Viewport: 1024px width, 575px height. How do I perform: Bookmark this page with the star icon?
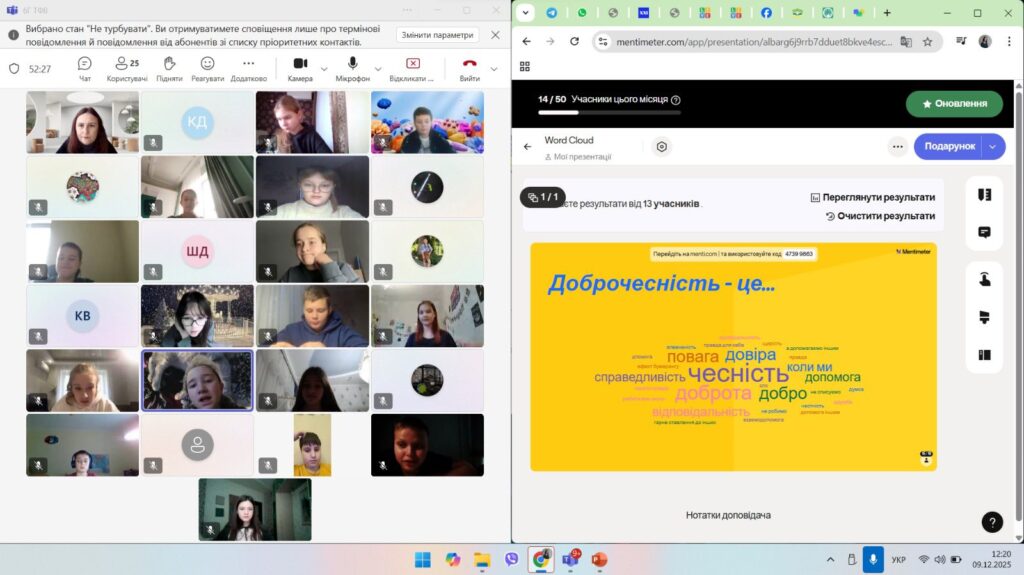pyautogui.click(x=927, y=42)
